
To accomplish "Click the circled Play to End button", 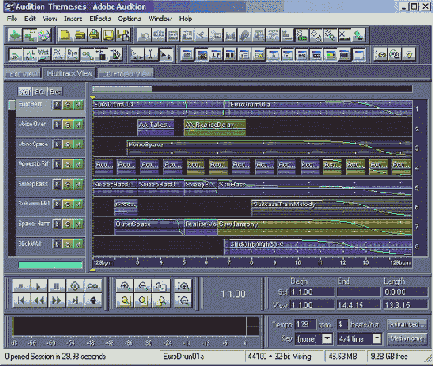I will tap(75, 286).
